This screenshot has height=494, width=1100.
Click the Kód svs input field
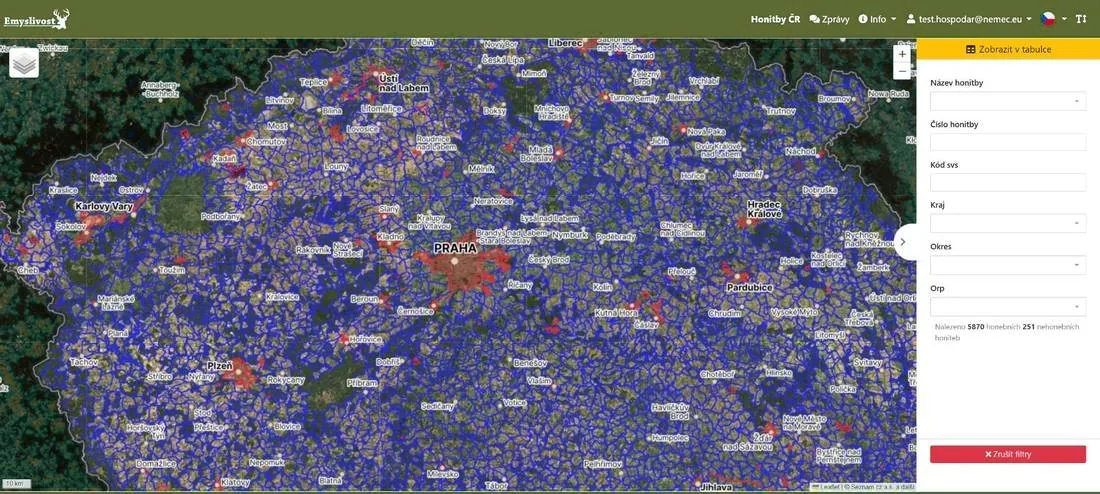point(1007,182)
